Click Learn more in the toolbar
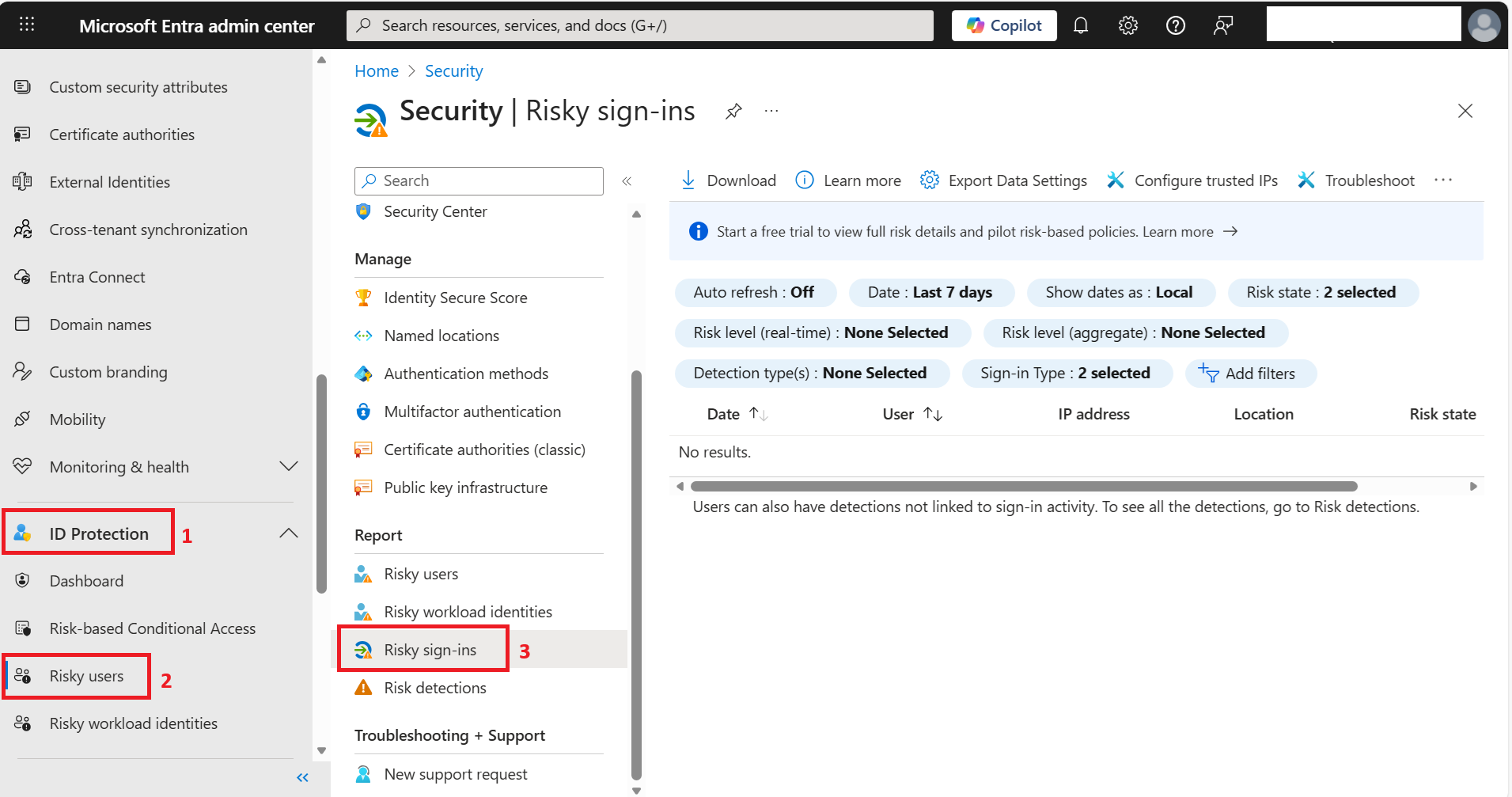1512x797 pixels. tap(848, 180)
